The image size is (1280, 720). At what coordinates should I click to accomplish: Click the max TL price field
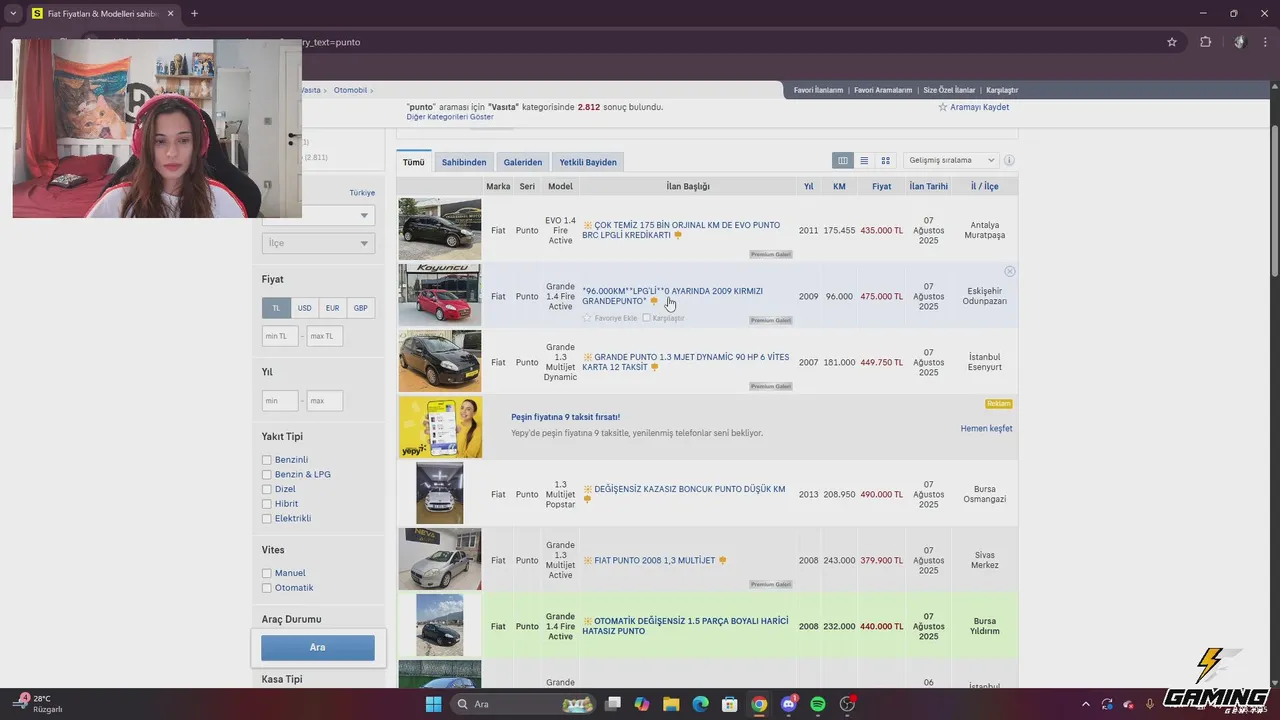coord(325,336)
